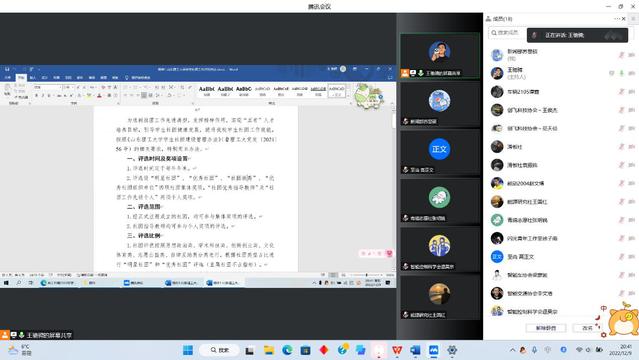Screen dimensions: 639x360
Task: Toggle microphone for the first member in list
Action: (621, 55)
